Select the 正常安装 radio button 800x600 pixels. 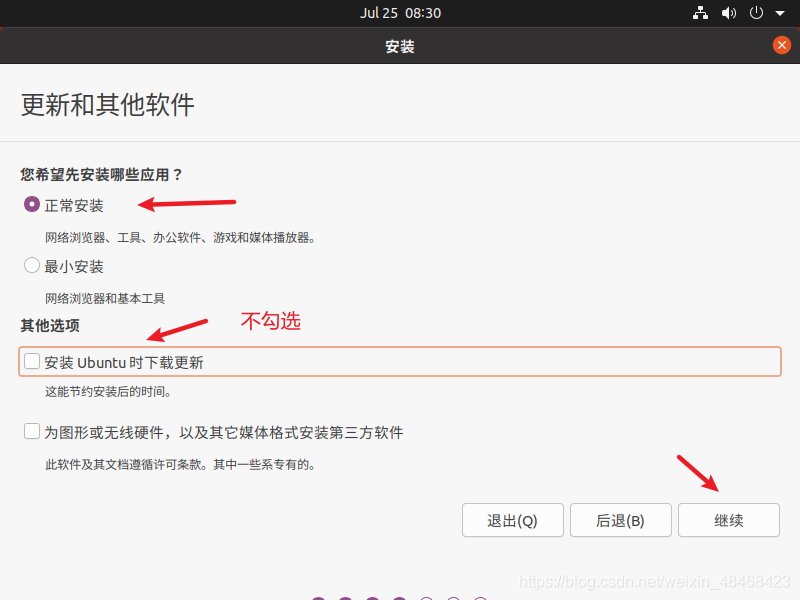point(32,205)
